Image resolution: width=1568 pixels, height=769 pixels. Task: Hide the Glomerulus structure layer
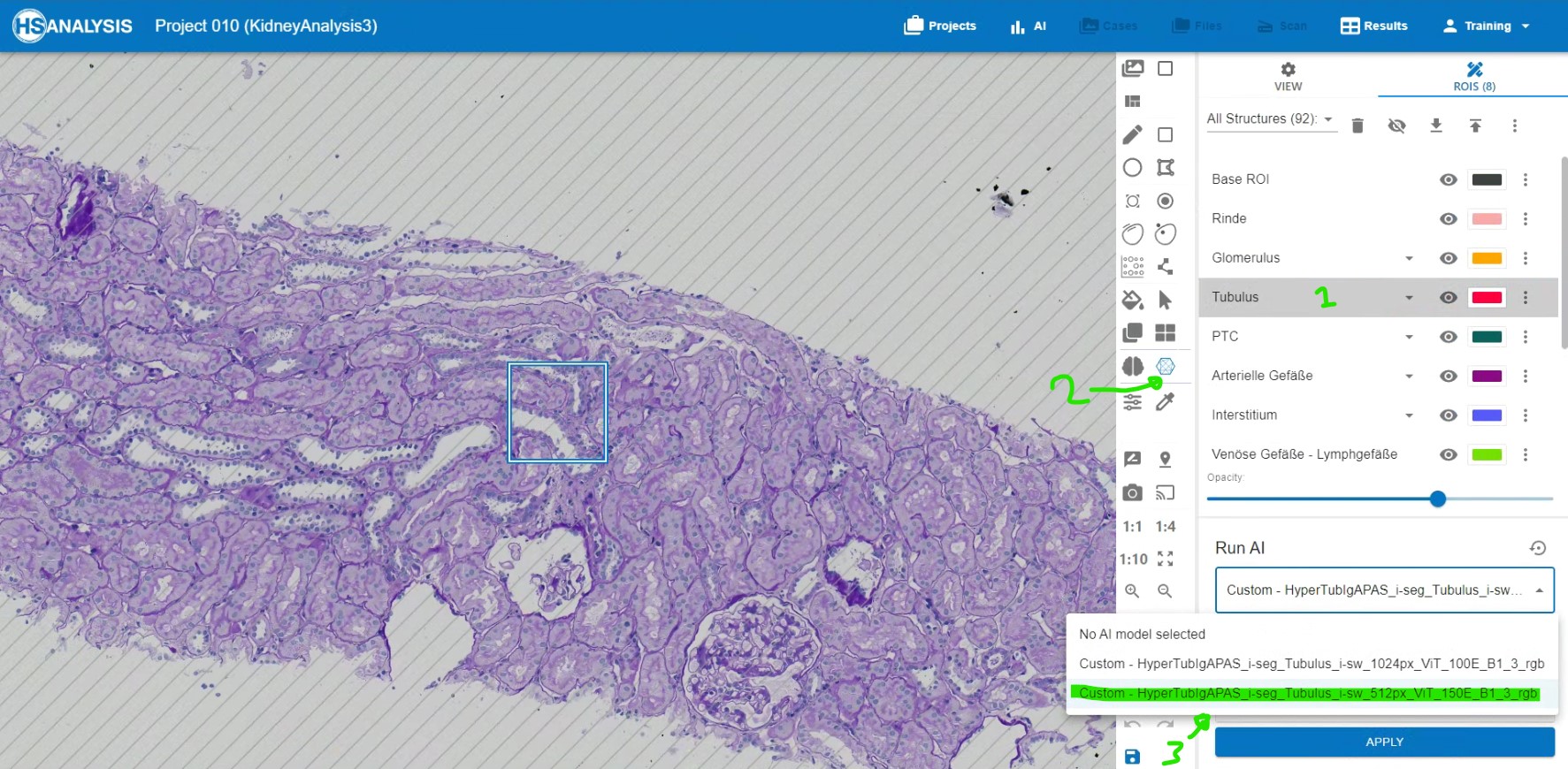click(x=1448, y=258)
